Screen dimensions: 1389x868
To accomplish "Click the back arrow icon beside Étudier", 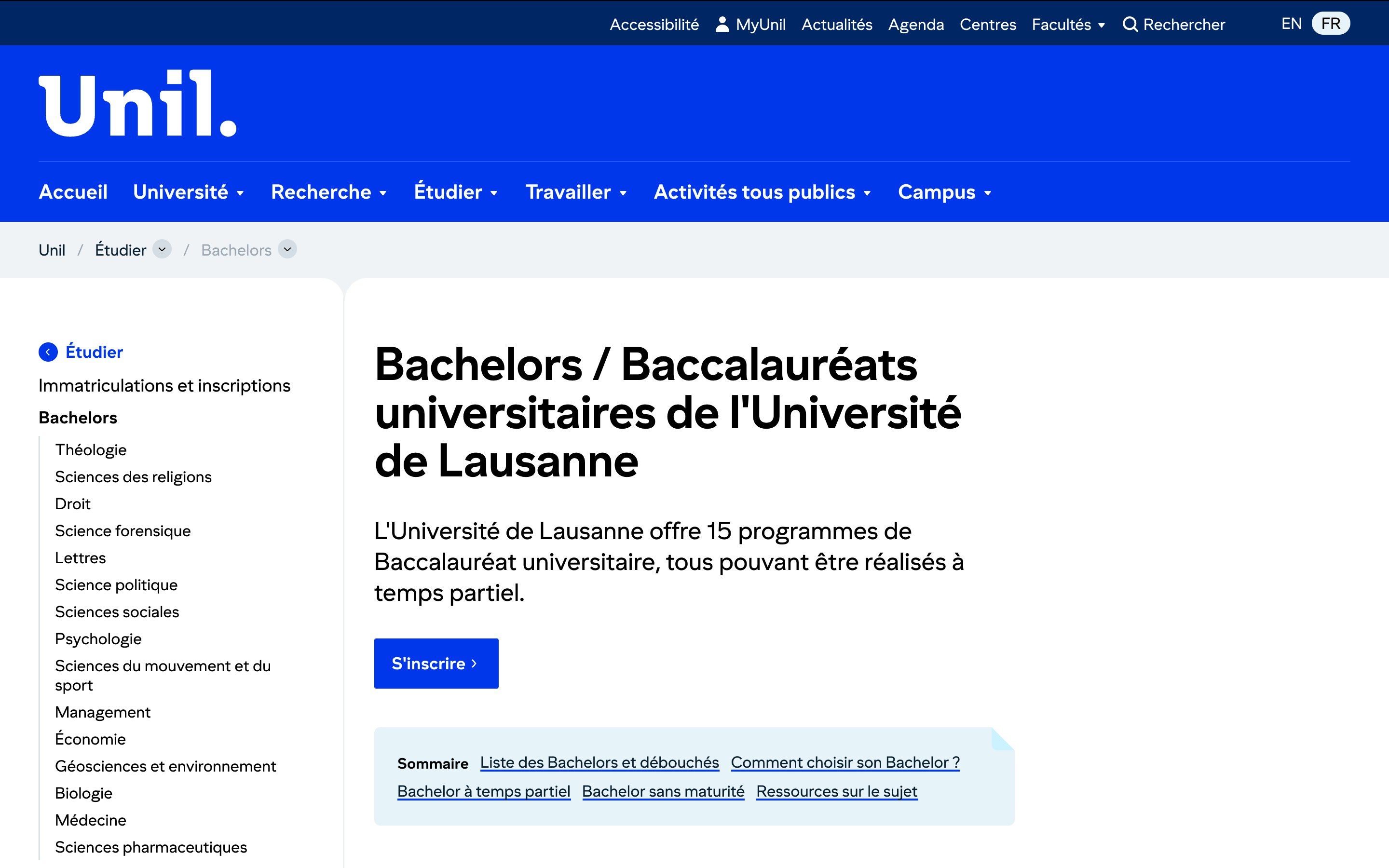I will [48, 352].
